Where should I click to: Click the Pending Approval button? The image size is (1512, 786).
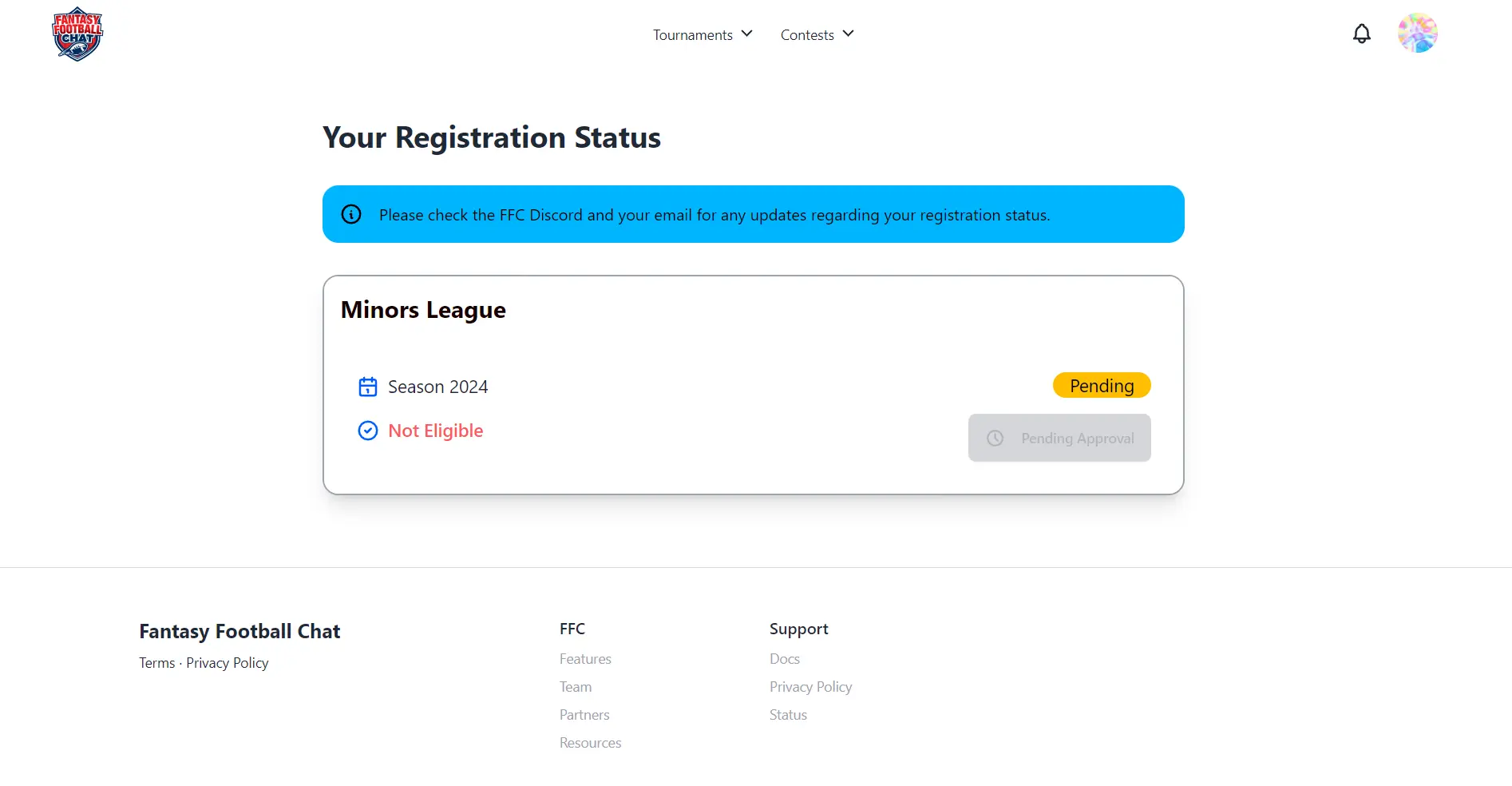click(x=1059, y=438)
